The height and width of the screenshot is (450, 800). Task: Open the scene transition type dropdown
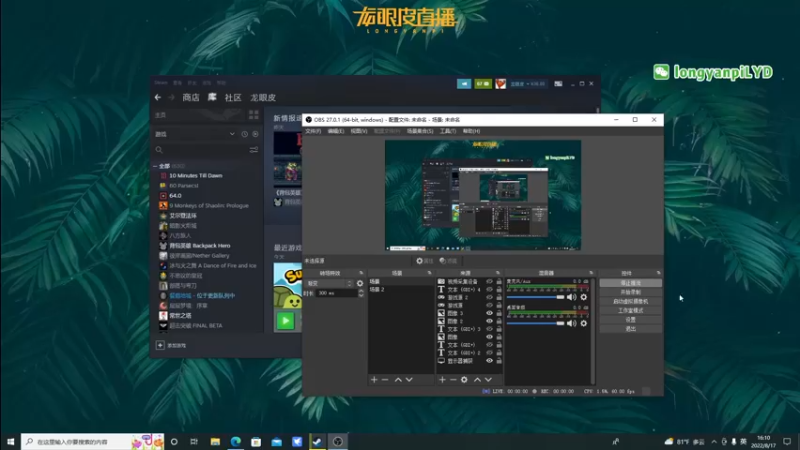[329, 283]
